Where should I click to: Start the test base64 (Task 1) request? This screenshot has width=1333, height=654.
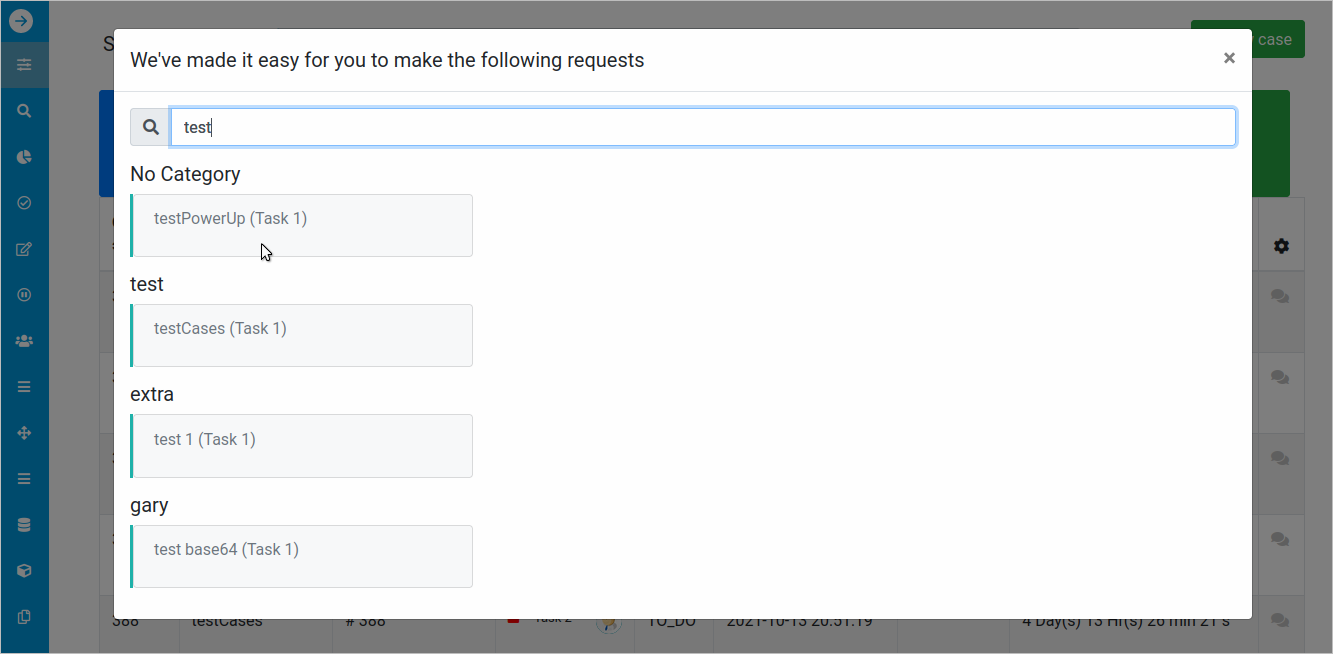click(302, 556)
